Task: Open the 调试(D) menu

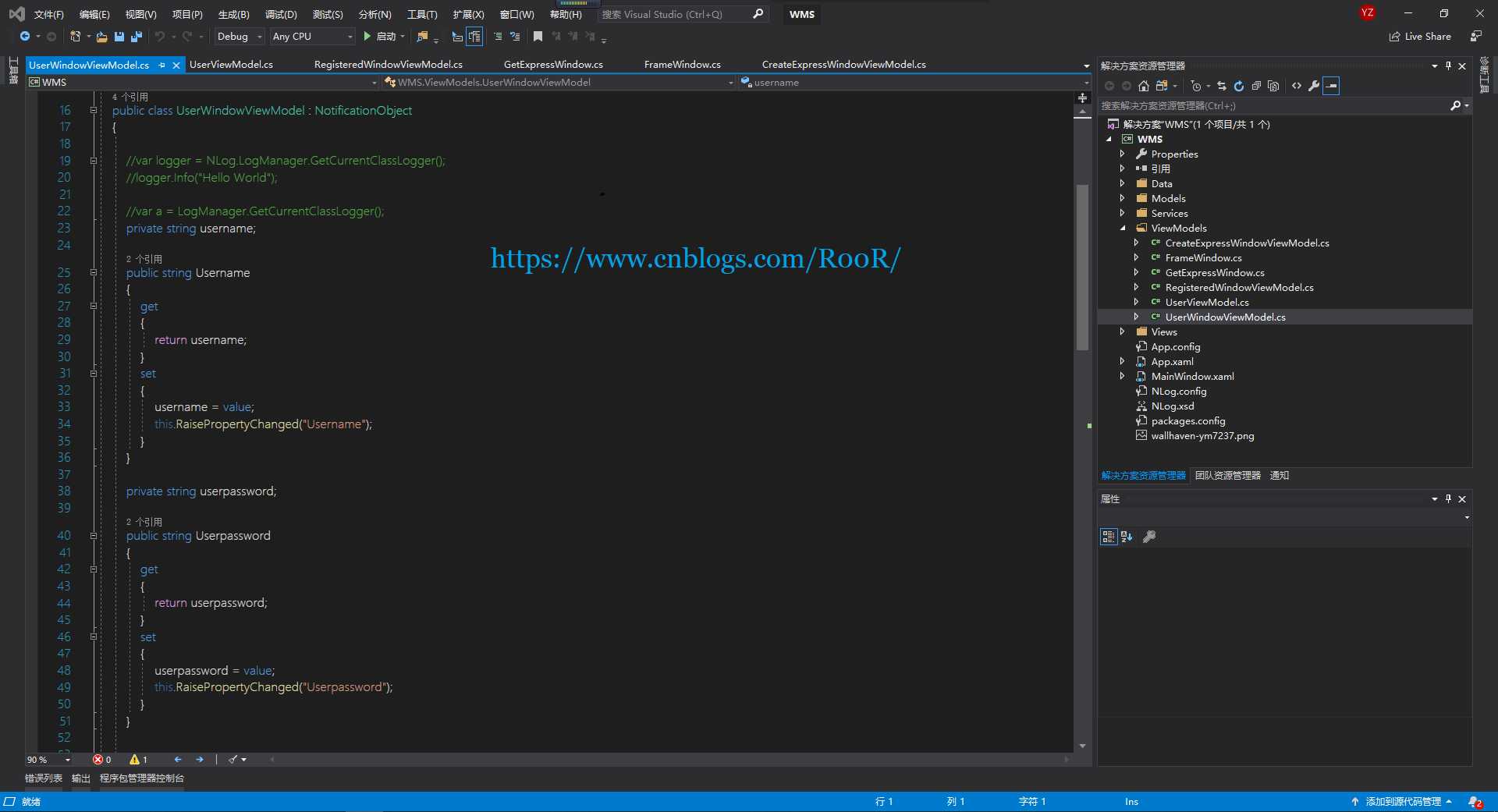Action: (281, 15)
